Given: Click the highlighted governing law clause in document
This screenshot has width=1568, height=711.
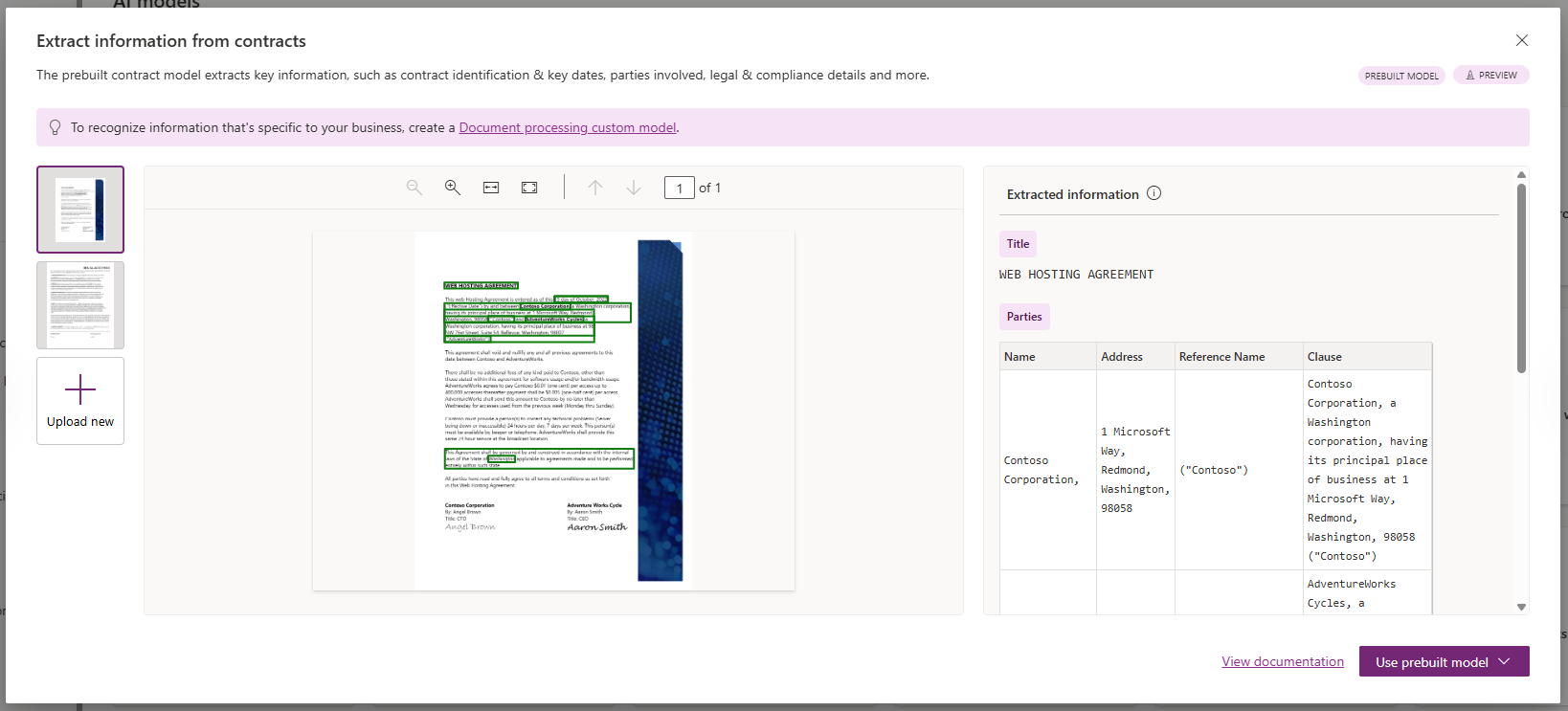Looking at the screenshot, I should click(539, 458).
